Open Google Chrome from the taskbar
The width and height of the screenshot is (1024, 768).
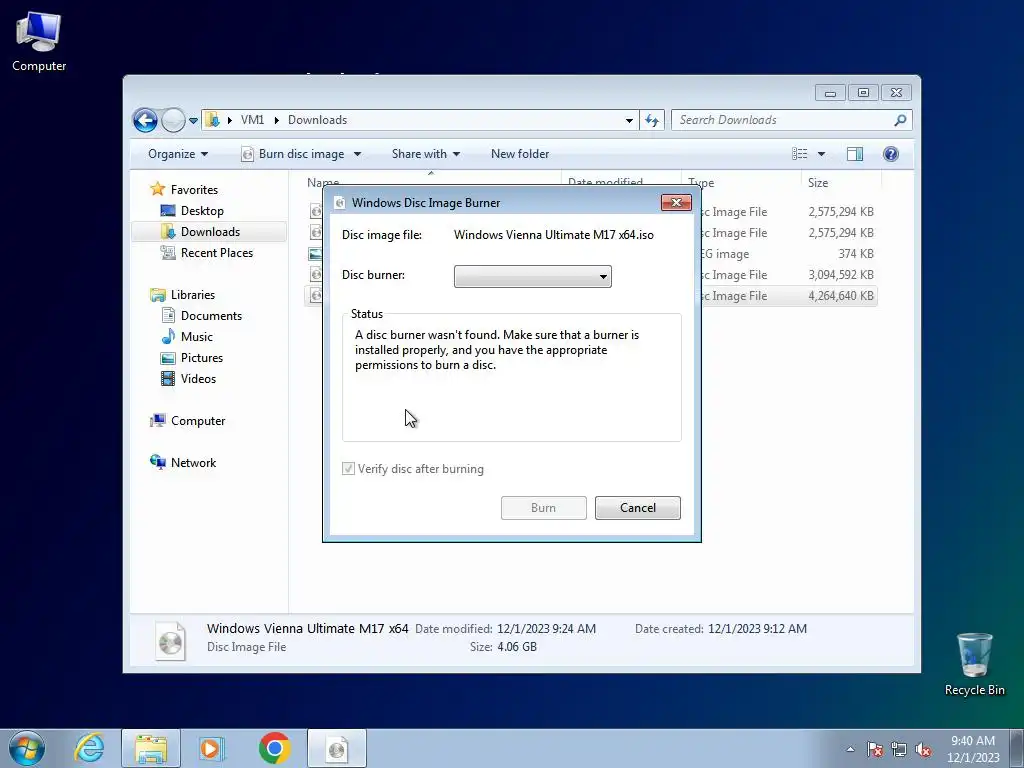(274, 748)
